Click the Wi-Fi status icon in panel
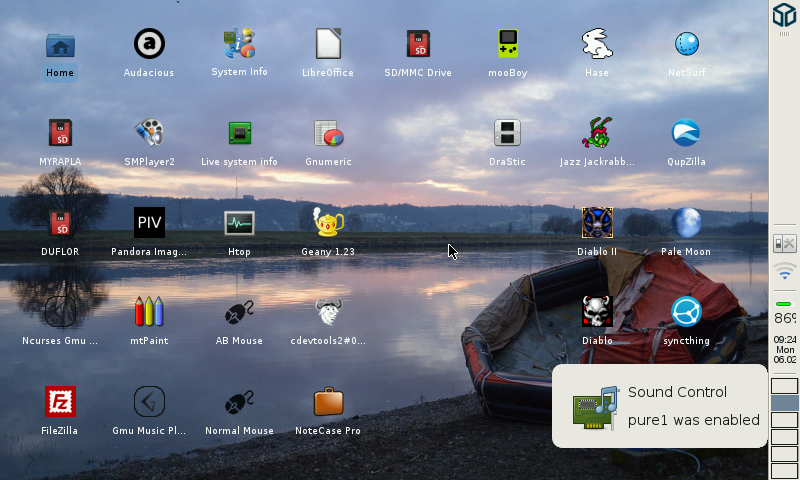The height and width of the screenshot is (480, 800). (x=785, y=272)
